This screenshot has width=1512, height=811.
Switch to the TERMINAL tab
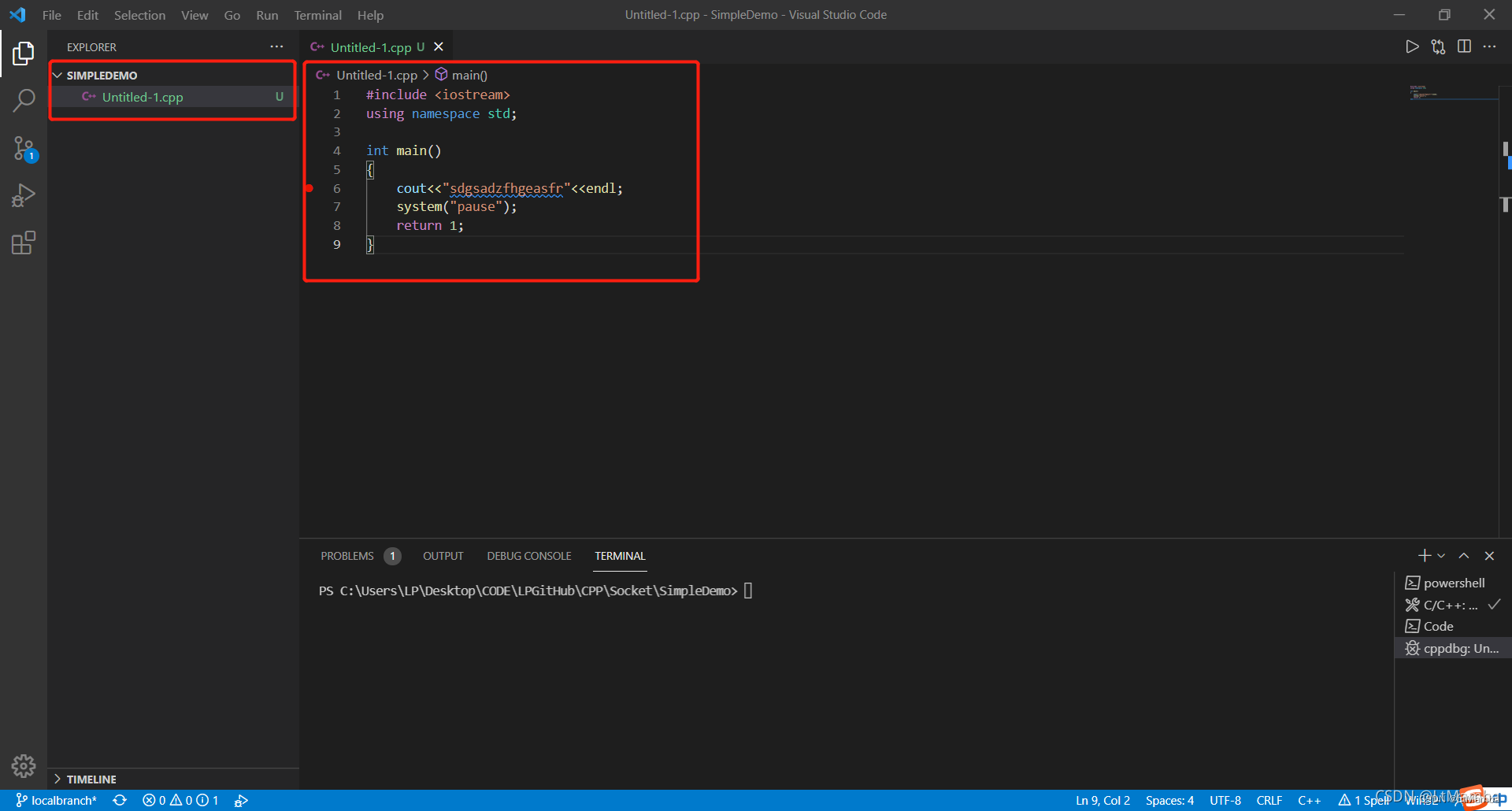click(620, 556)
